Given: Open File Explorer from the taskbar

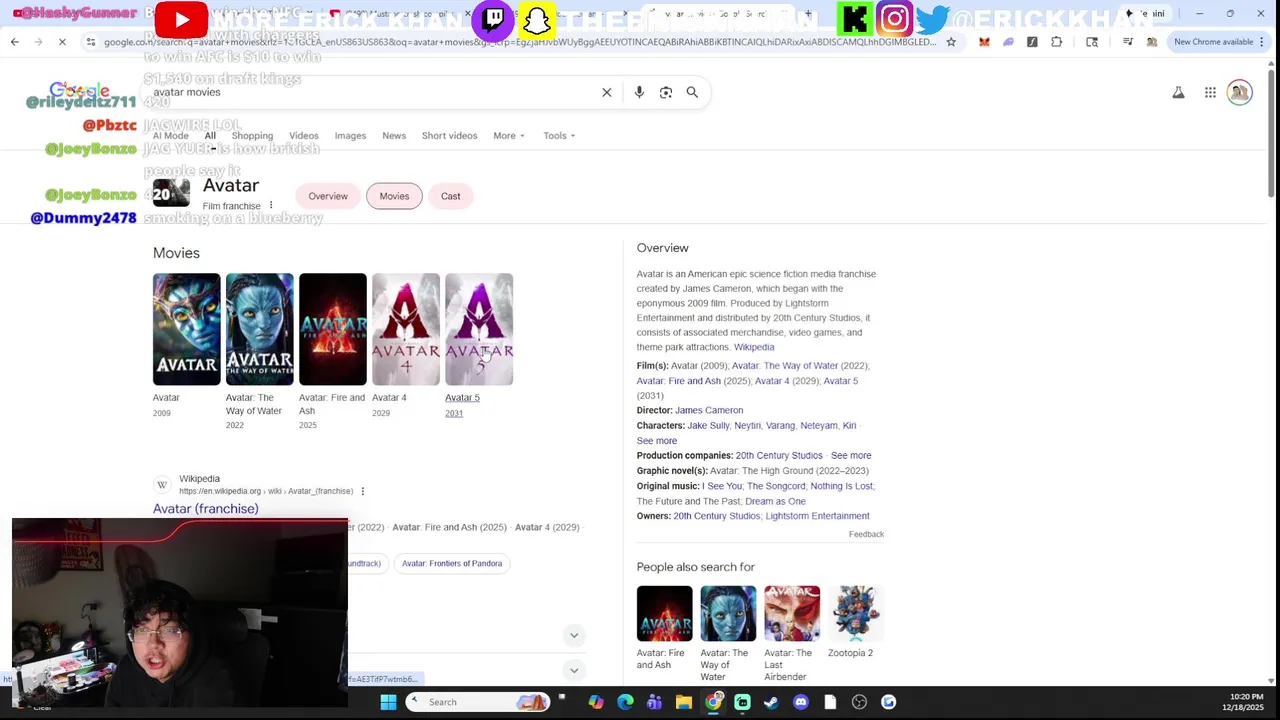Looking at the screenshot, I should pos(683,702).
